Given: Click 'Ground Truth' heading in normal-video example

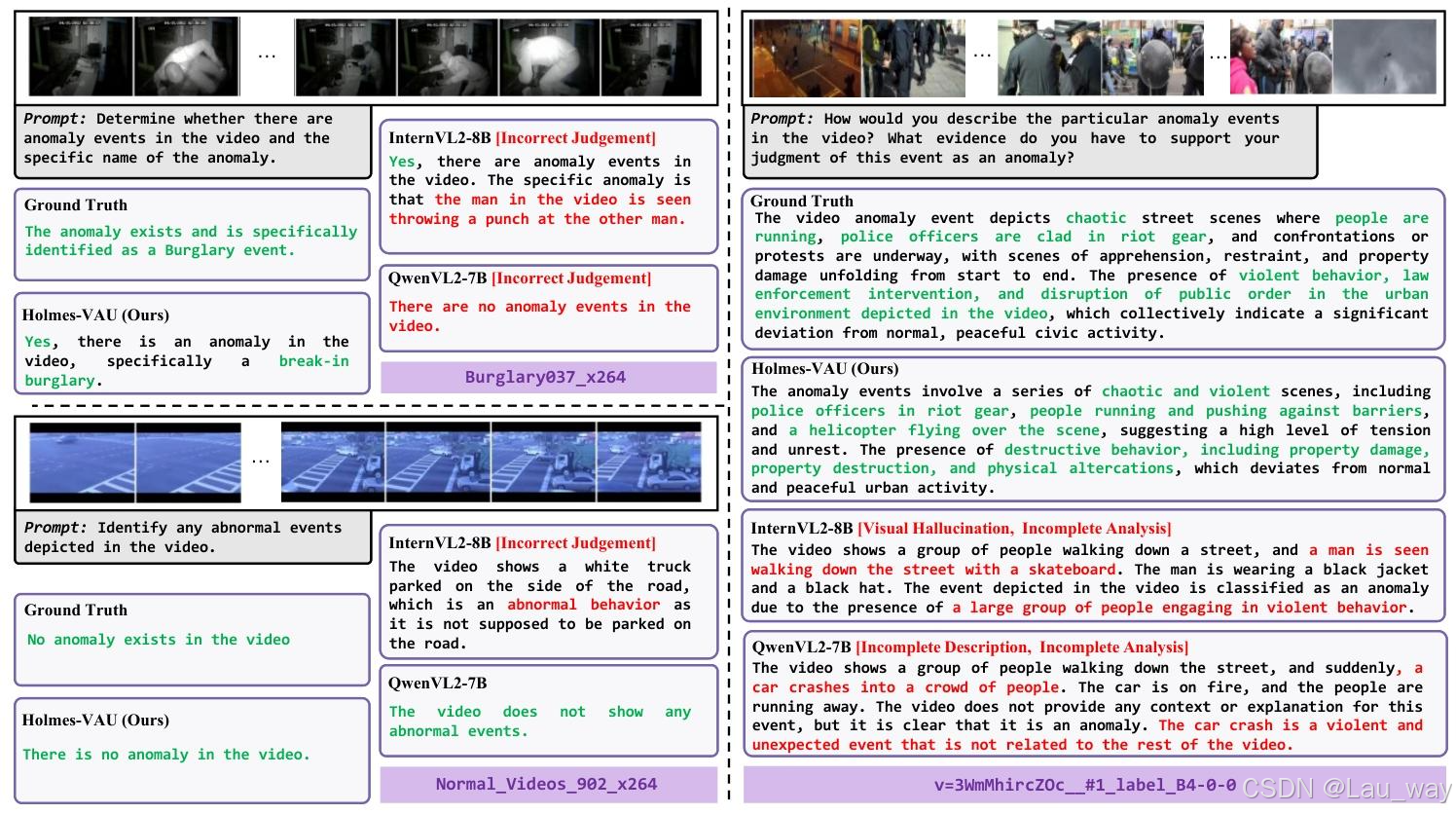Looking at the screenshot, I should pyautogui.click(x=76, y=610).
